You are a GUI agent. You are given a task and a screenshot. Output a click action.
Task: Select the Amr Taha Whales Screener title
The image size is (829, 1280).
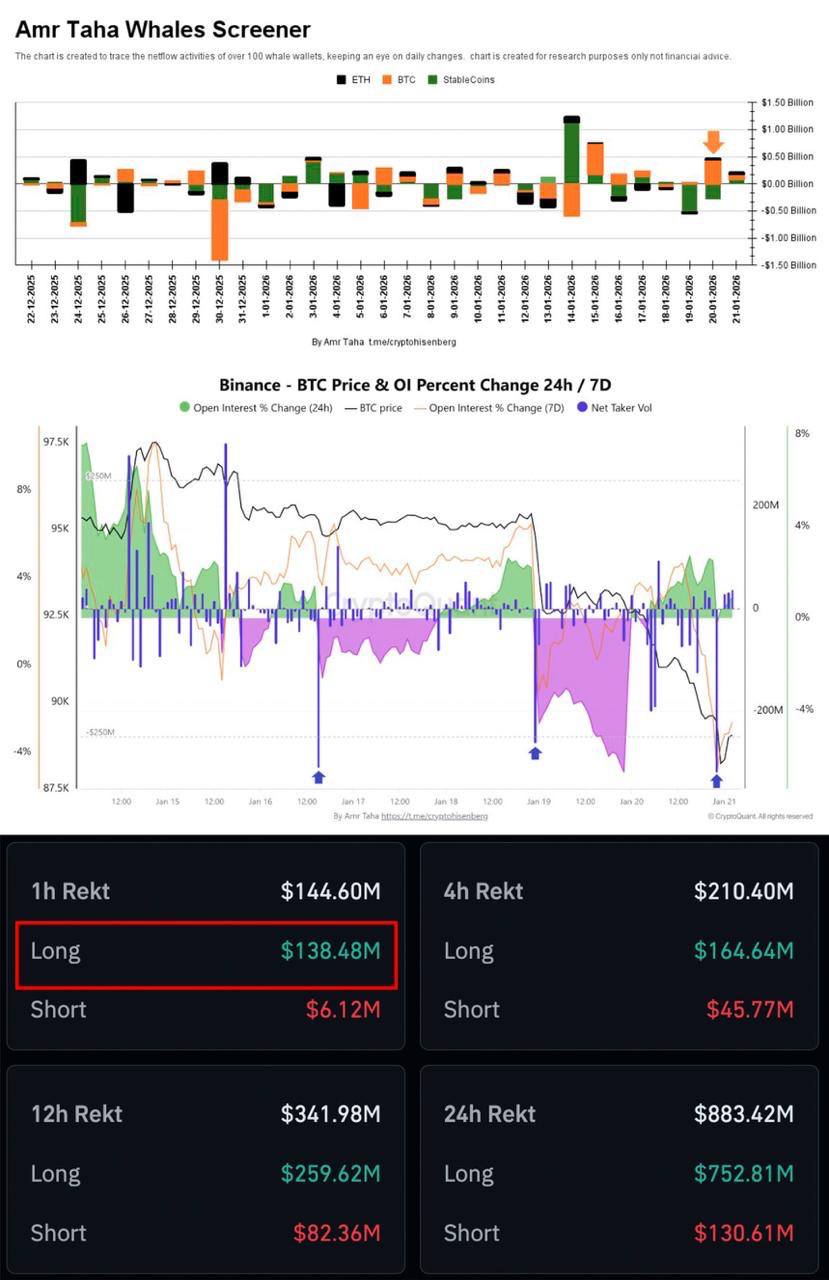(x=162, y=30)
